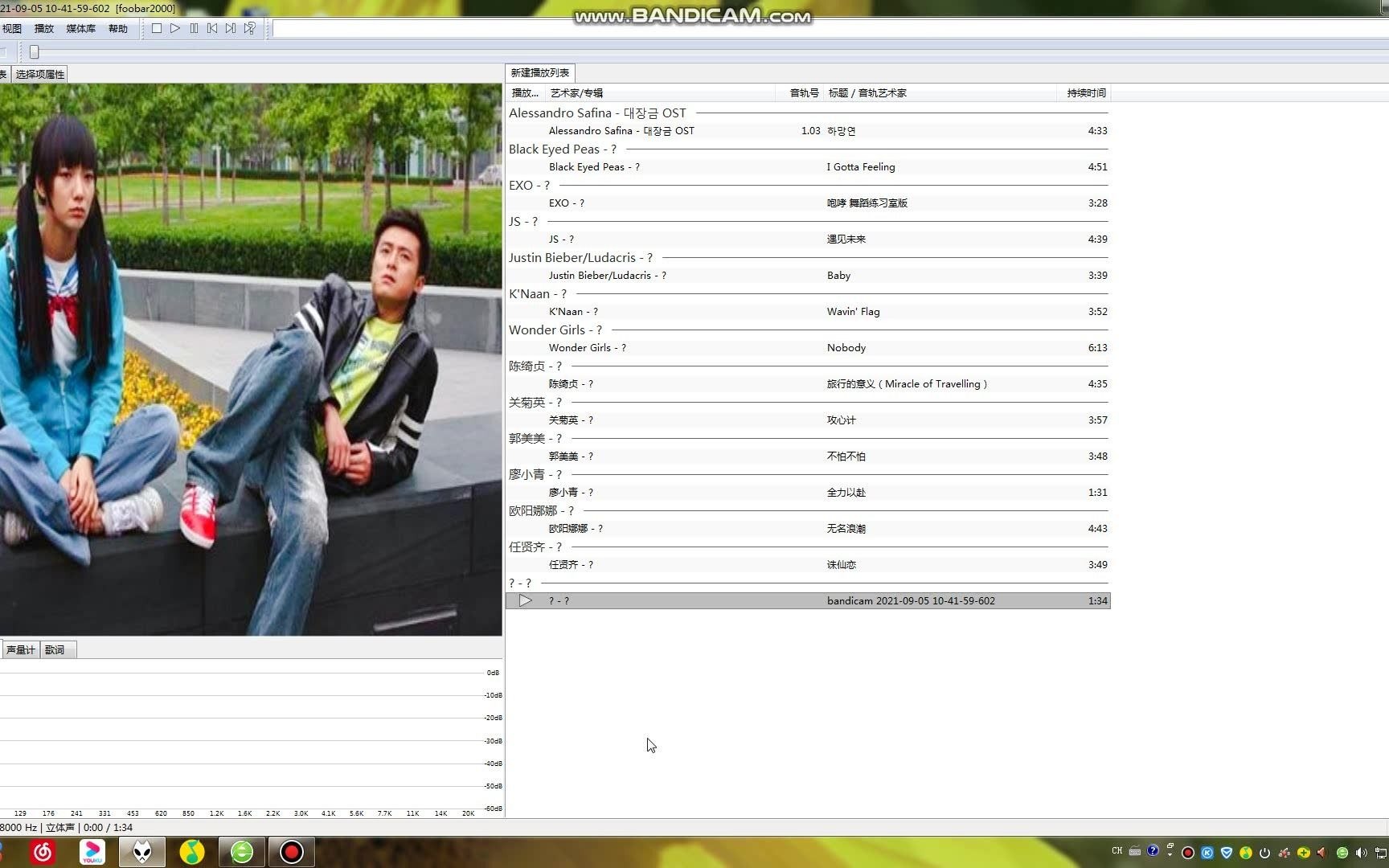Open Youku app from taskbar
Image resolution: width=1389 pixels, height=868 pixels.
tap(92, 852)
